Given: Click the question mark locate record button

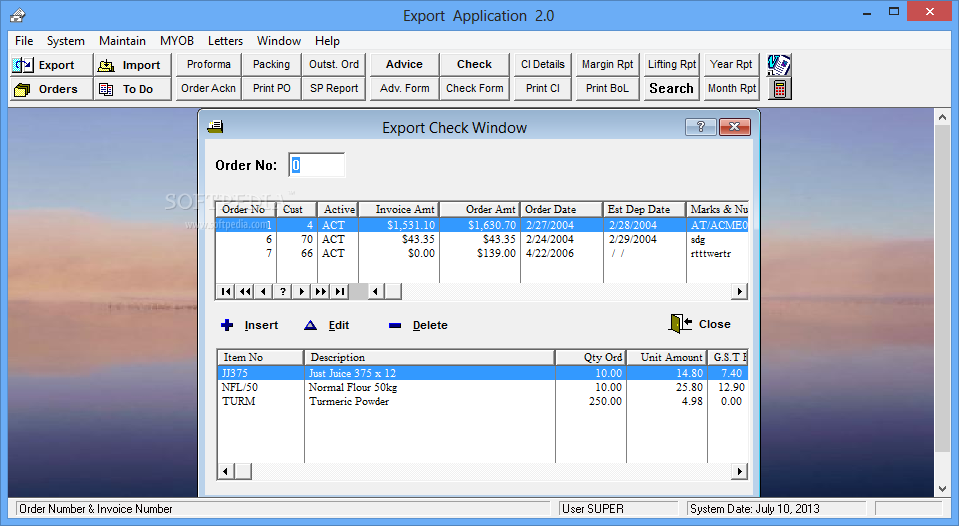Looking at the screenshot, I should point(283,292).
